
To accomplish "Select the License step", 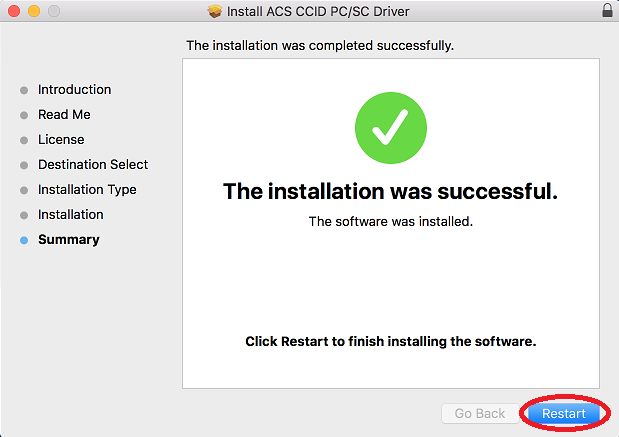I will point(61,139).
